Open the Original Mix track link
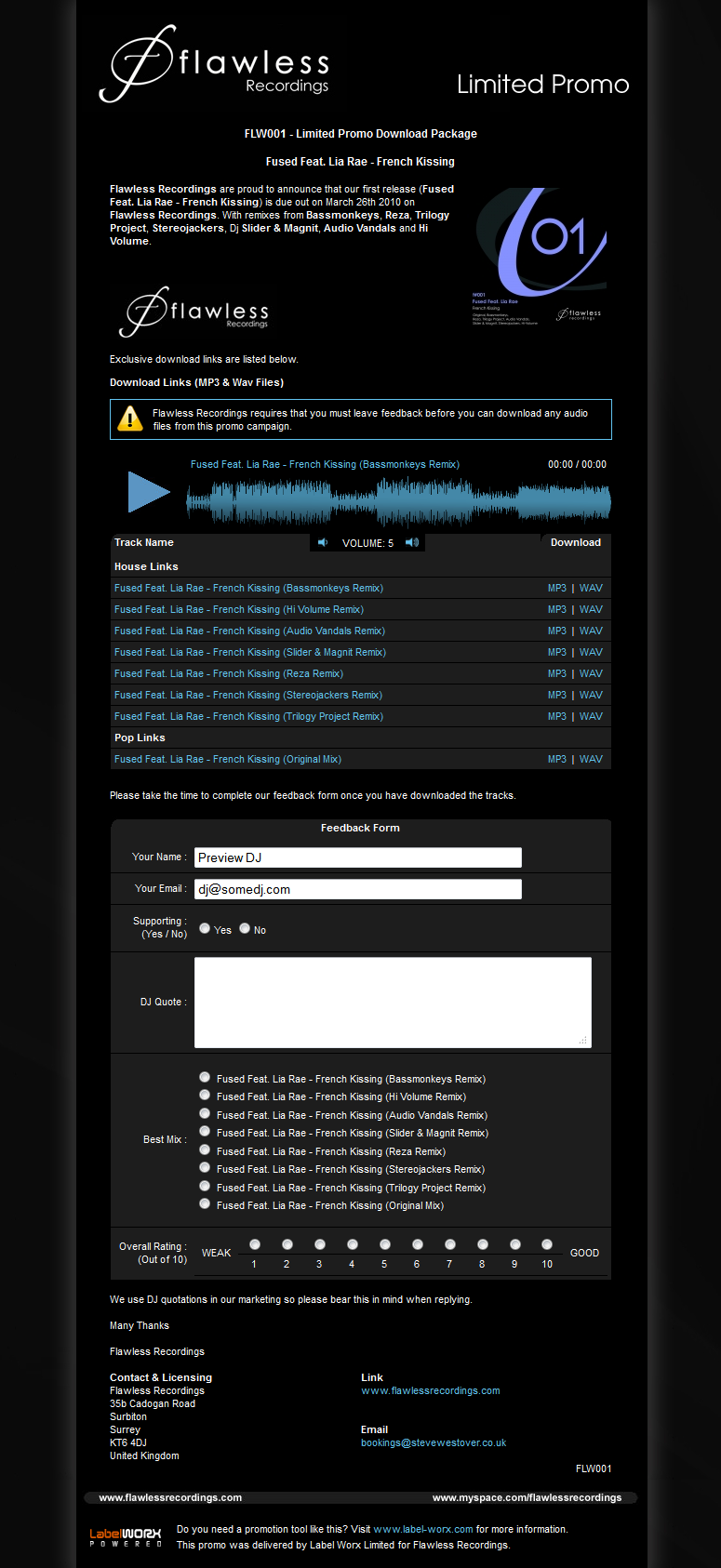721x1568 pixels. 228,759
